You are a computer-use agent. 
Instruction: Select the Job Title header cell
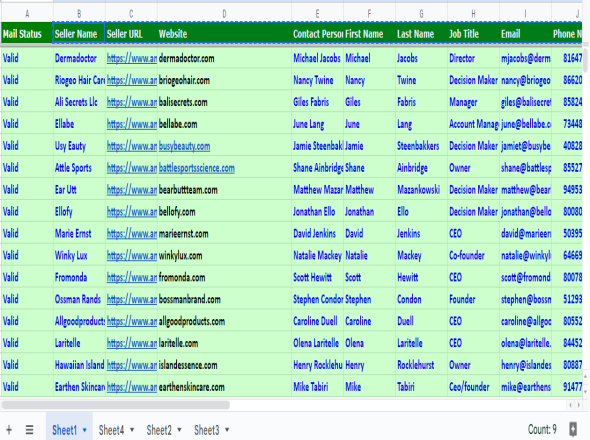click(x=473, y=34)
